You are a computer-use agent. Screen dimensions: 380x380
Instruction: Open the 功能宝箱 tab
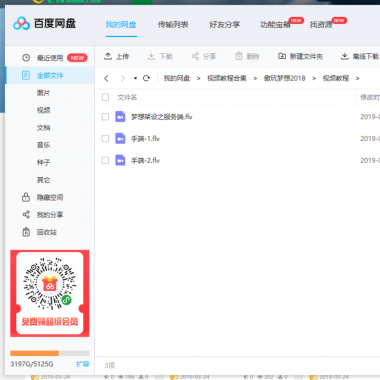tap(275, 25)
